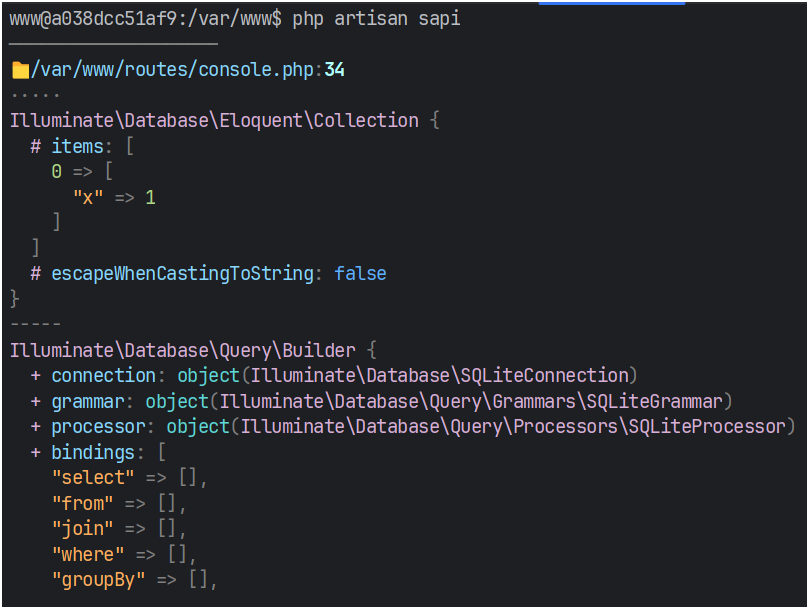Click the hash symbol before items

point(35,147)
